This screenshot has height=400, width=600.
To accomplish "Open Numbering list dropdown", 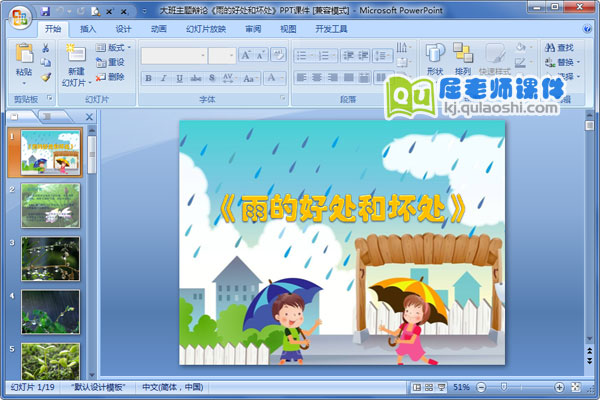I will point(327,56).
